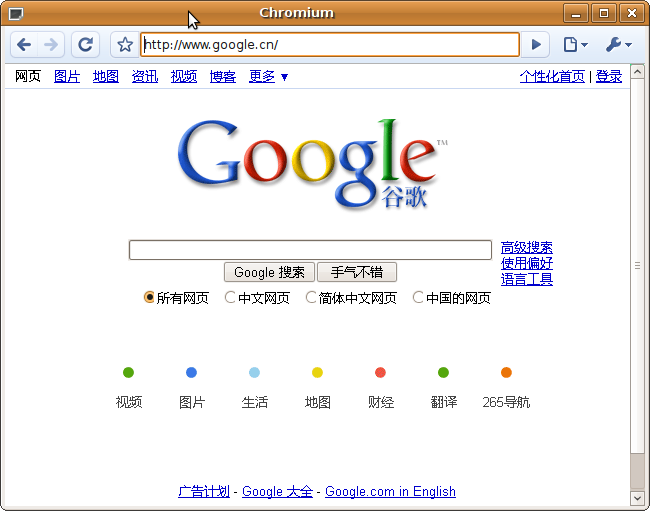This screenshot has width=650, height=511.
Task: Go forward with the forward arrow
Action: tap(51, 44)
